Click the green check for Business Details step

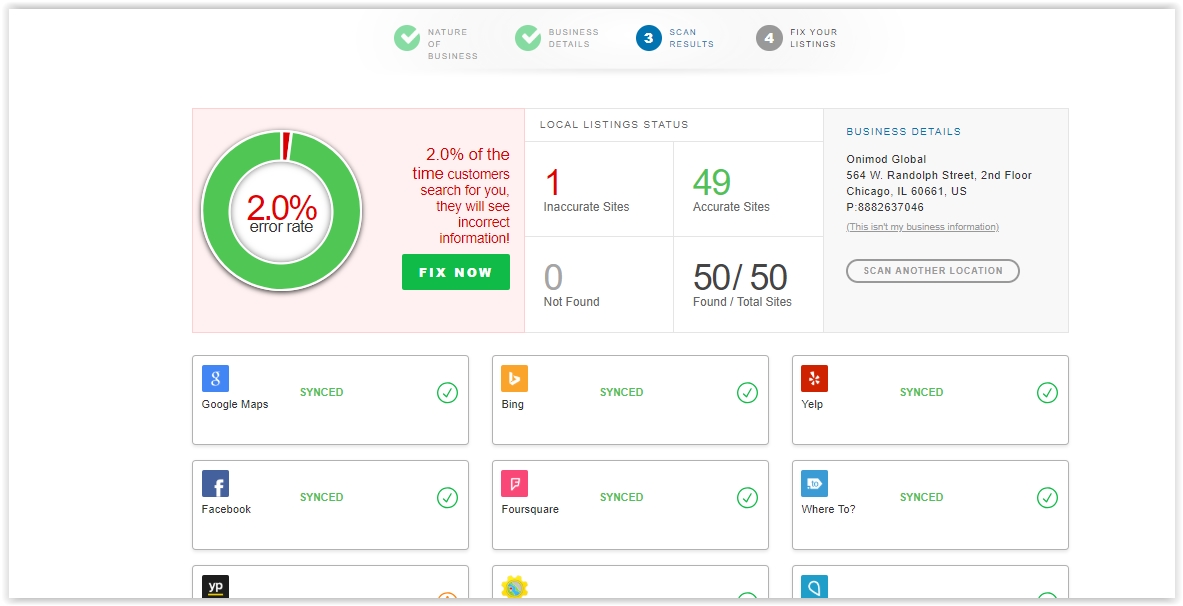point(527,38)
